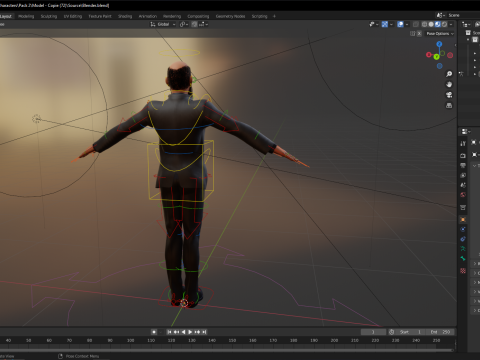Open the Modeling workspace tab
This screenshot has height=360, width=480.
tap(26, 16)
